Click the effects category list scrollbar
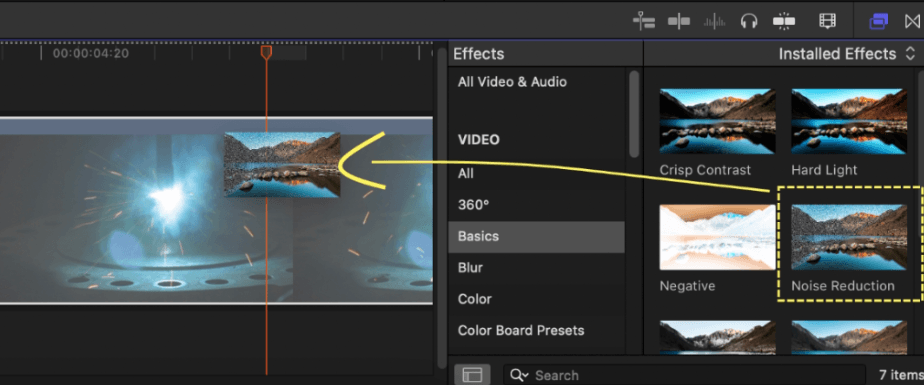924x385 pixels. point(634,114)
